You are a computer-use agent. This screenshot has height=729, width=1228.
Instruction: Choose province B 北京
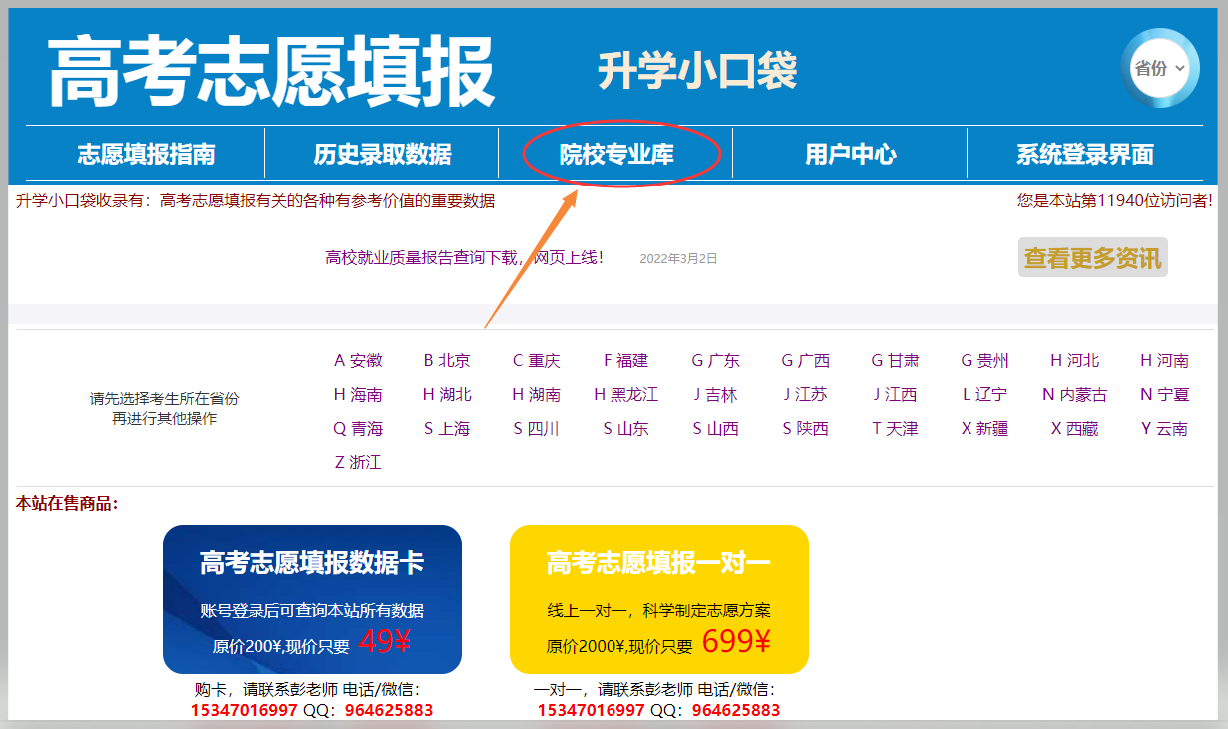click(x=447, y=361)
